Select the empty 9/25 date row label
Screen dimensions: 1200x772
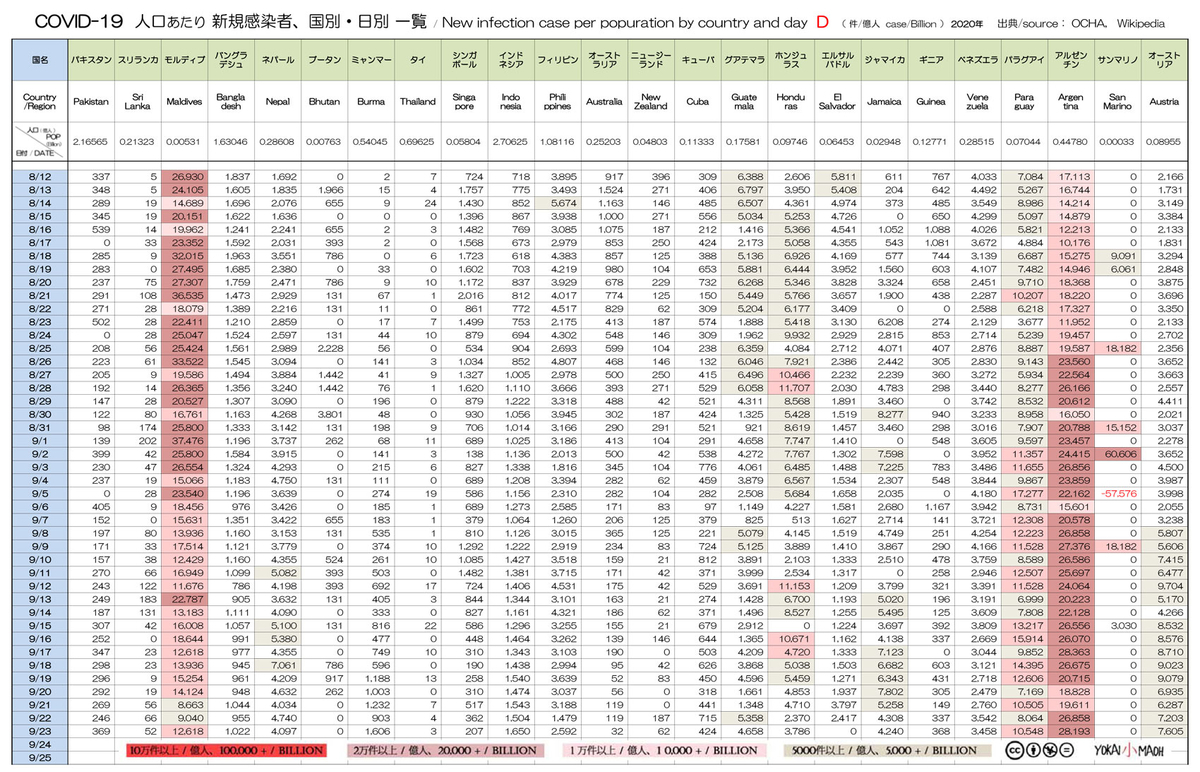pyautogui.click(x=41, y=757)
